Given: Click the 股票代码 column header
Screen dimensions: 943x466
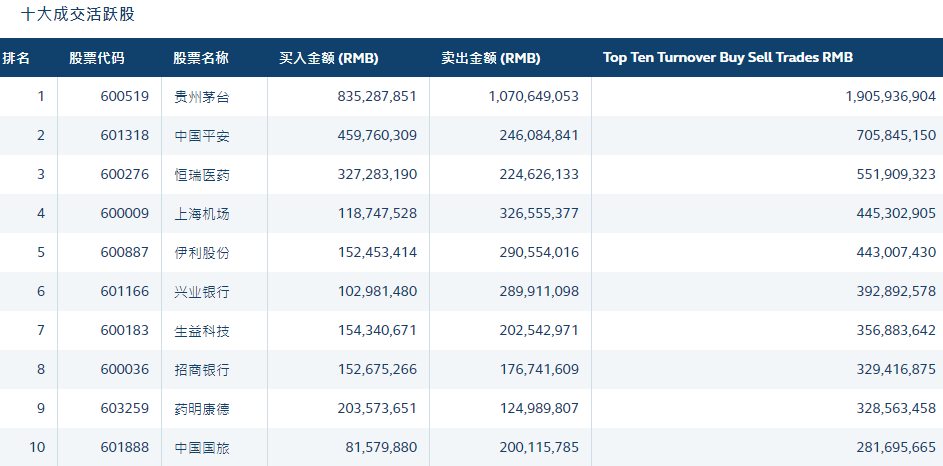Looking at the screenshot, I should (97, 58).
